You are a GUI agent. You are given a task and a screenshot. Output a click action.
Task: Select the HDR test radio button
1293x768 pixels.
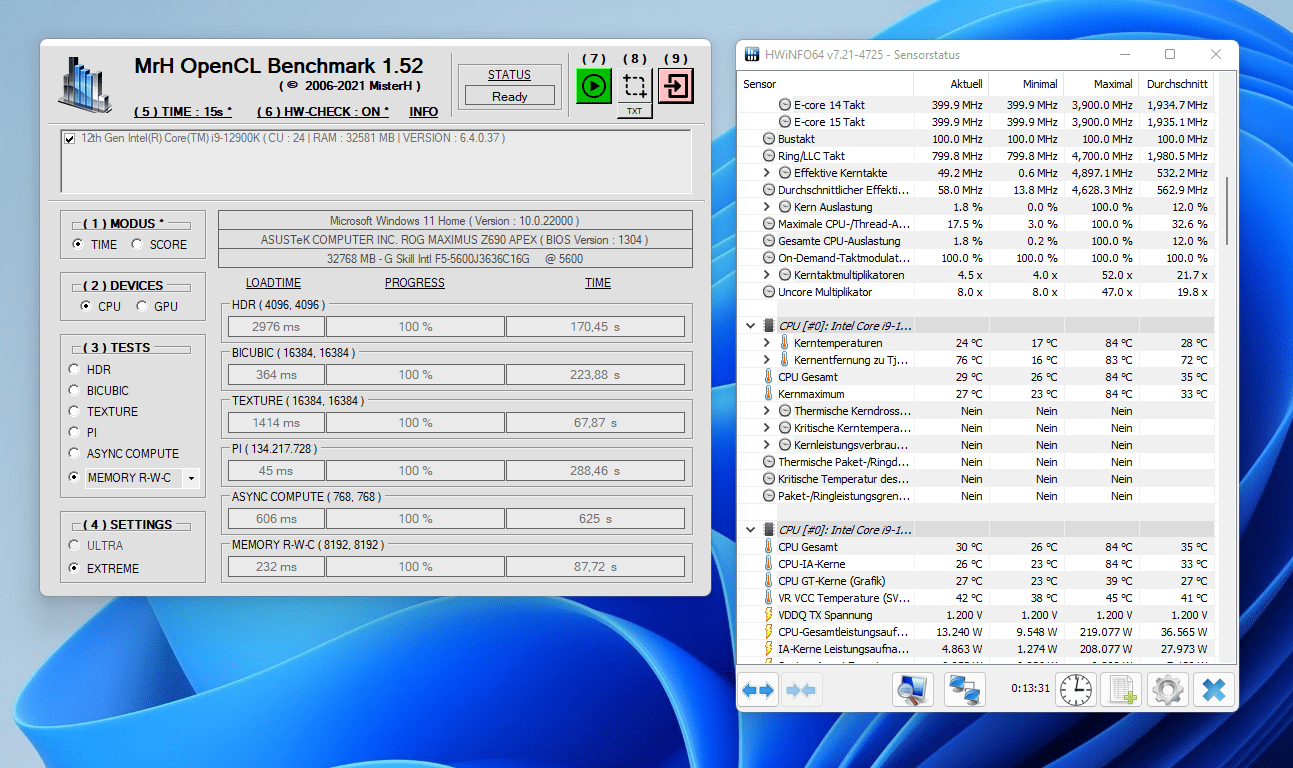(x=74, y=369)
